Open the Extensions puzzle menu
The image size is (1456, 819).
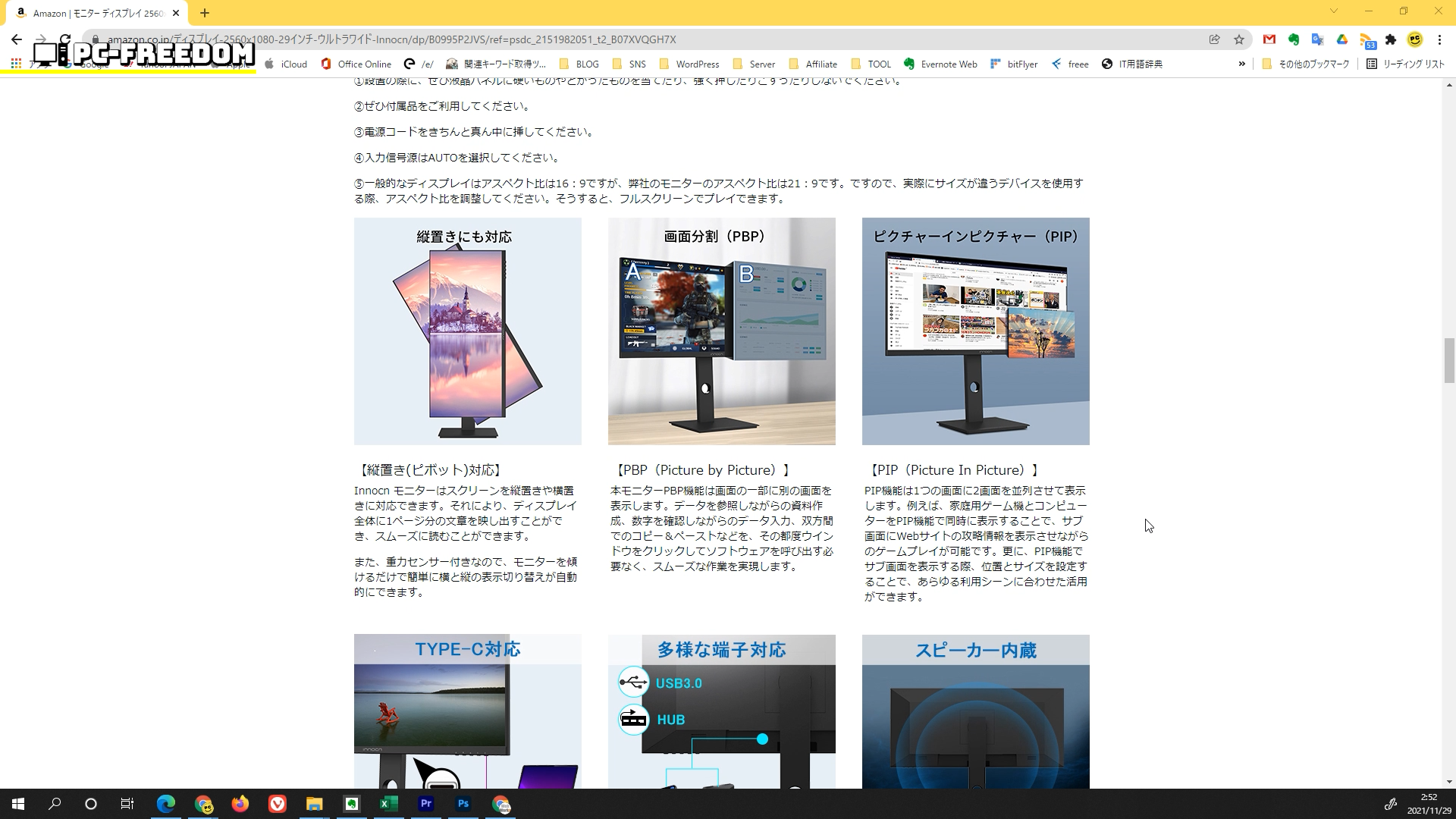[x=1391, y=39]
